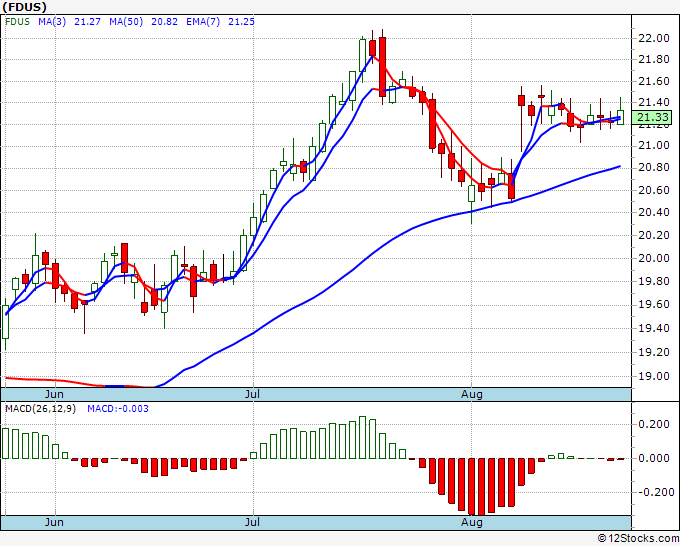The height and width of the screenshot is (546, 680).
Task: Click the 21.80 price axis label
Action: 654,59
